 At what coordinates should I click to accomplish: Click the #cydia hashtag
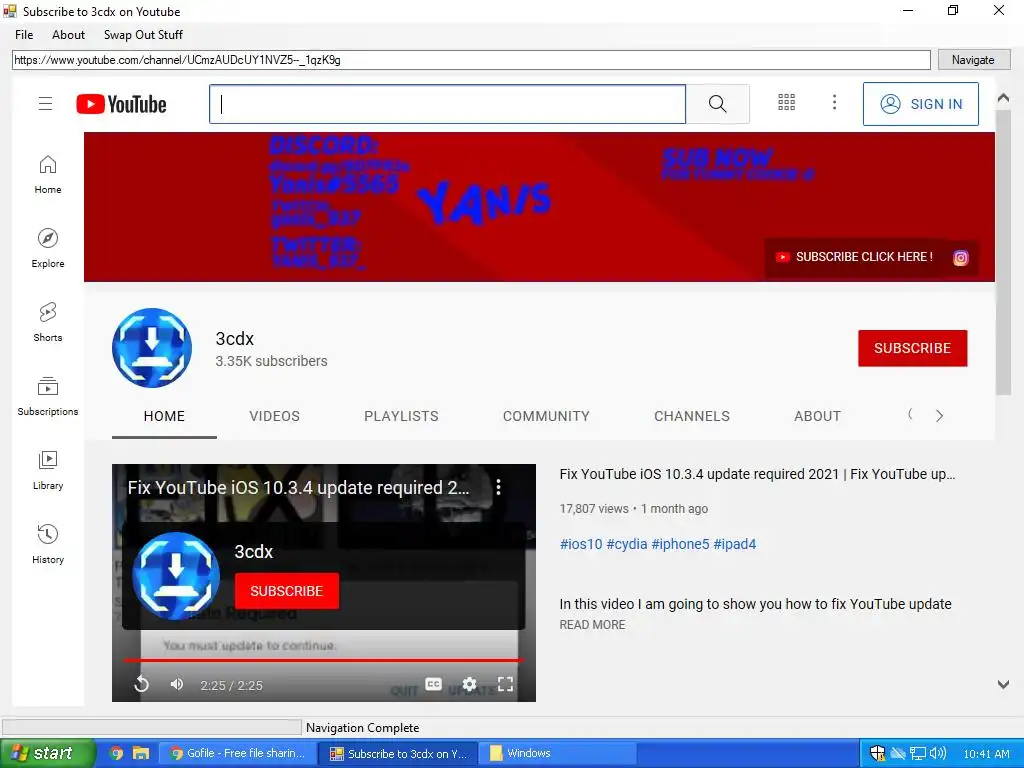pos(627,544)
